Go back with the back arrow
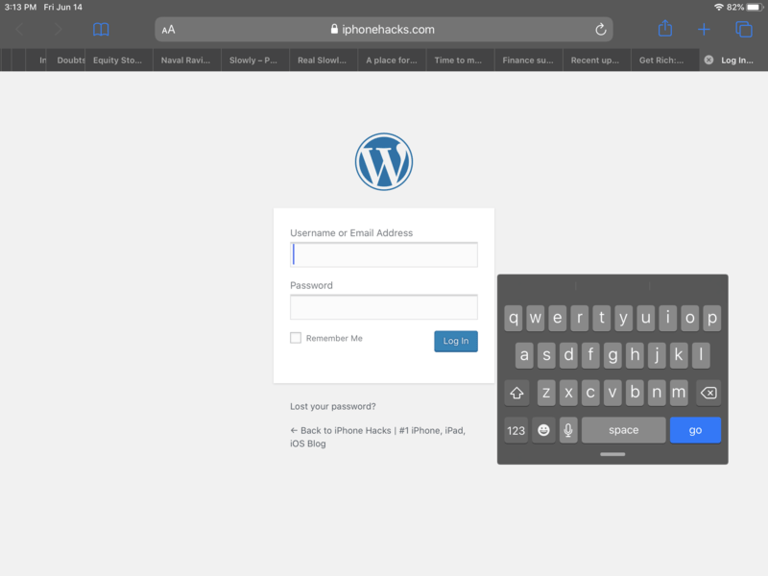This screenshot has width=768, height=576. coord(20,29)
